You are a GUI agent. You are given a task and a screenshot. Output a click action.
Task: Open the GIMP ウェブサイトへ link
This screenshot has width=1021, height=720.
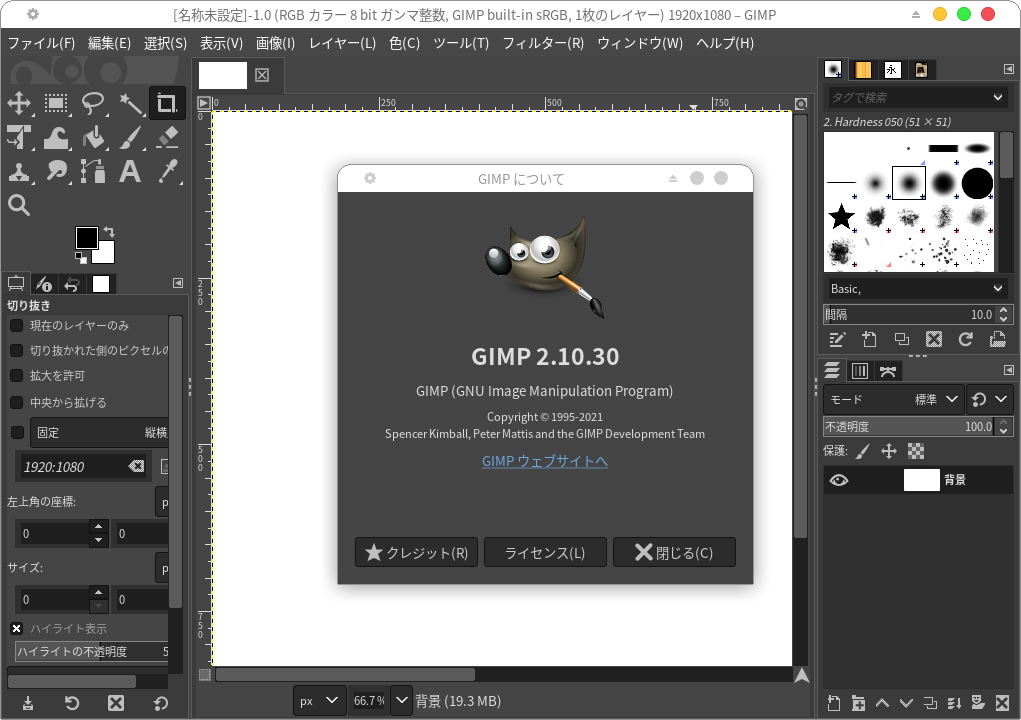(x=545, y=461)
